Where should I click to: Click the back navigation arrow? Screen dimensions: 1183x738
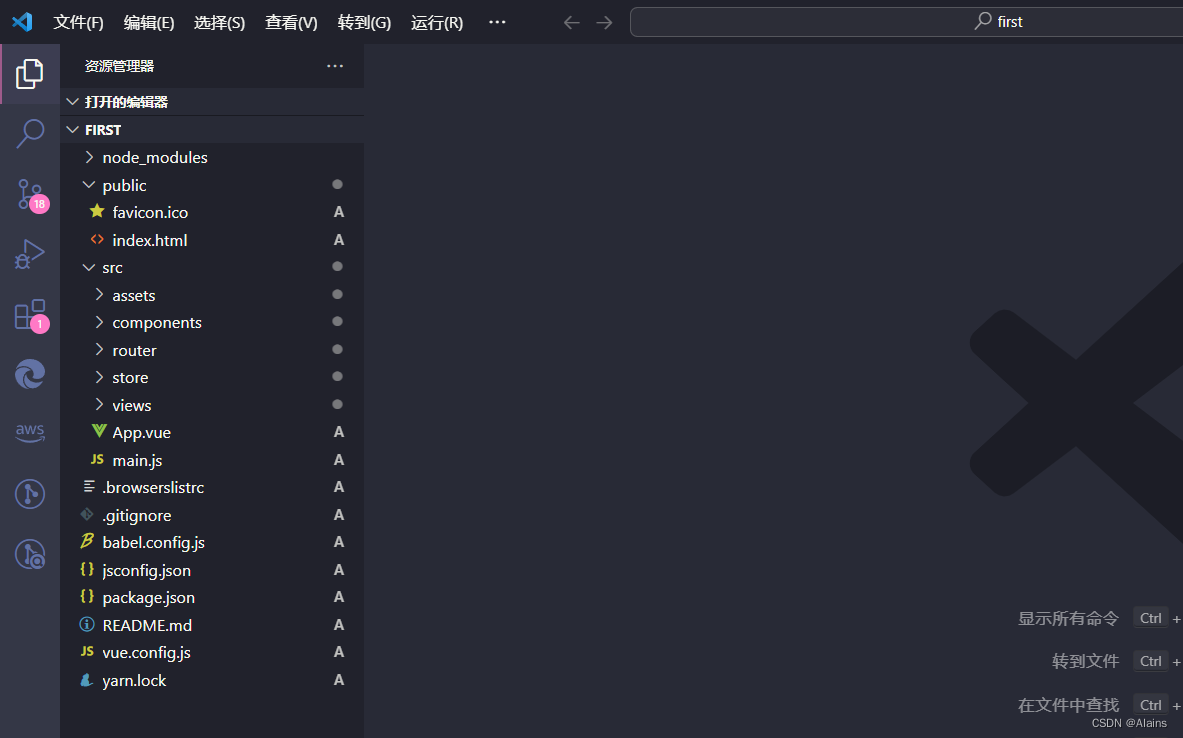[x=571, y=21]
